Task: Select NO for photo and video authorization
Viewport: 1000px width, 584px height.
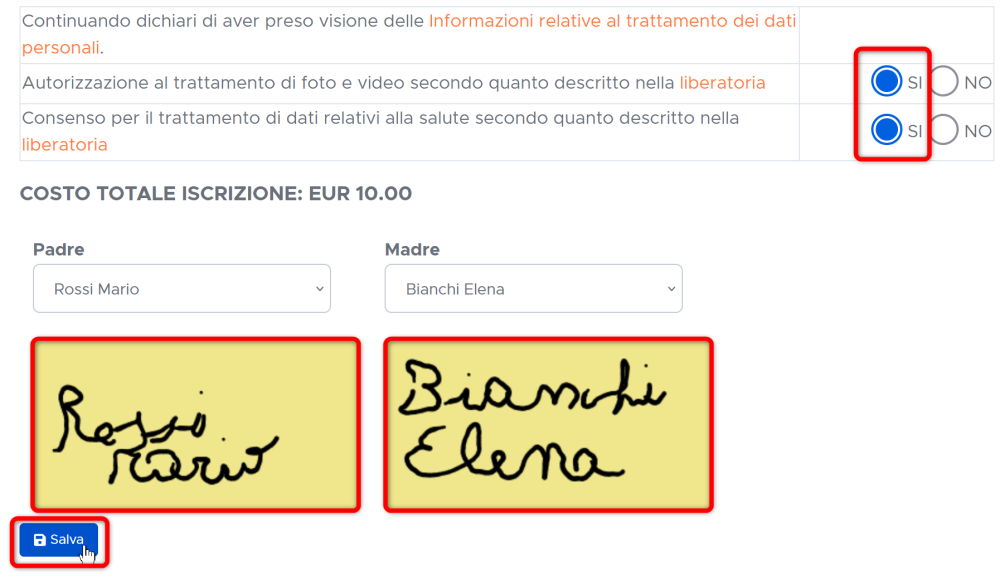Action: 943,82
